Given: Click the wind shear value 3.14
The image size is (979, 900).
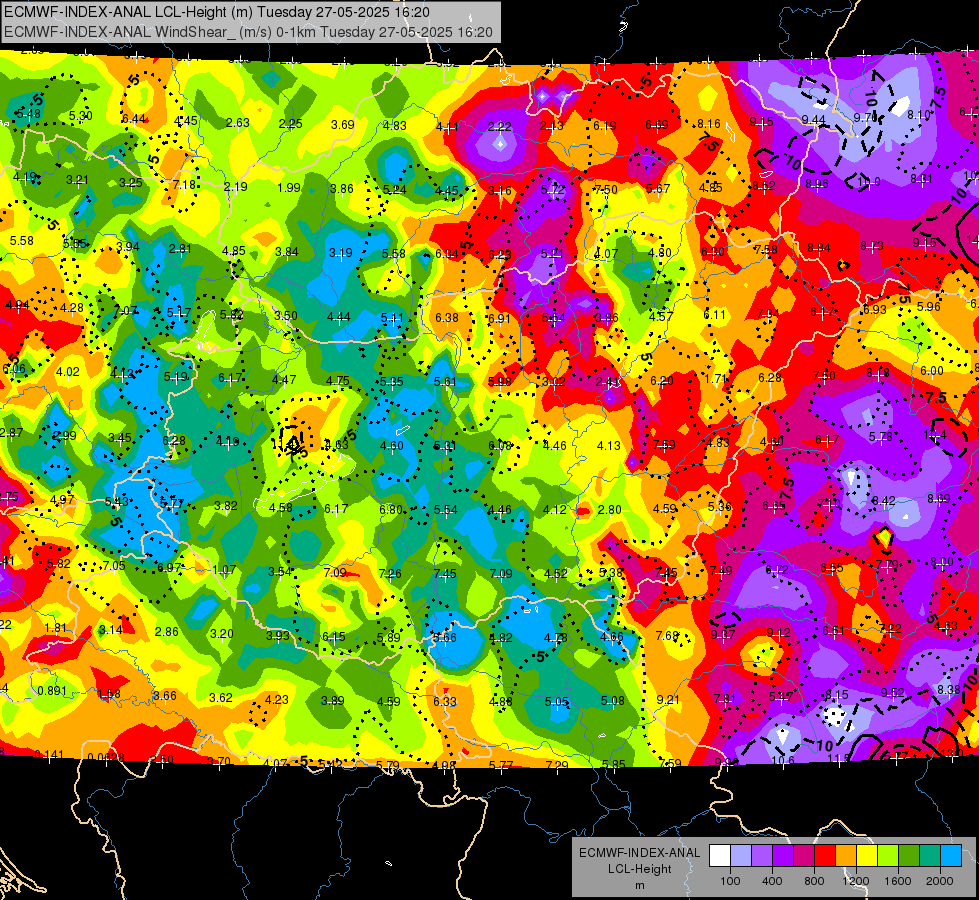Looking at the screenshot, I should (x=111, y=630).
